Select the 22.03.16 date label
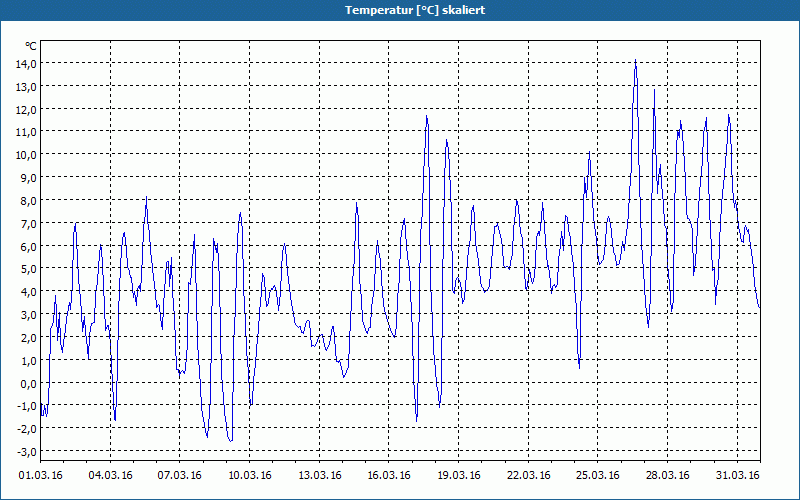Viewport: 800px width, 500px height. click(x=529, y=475)
